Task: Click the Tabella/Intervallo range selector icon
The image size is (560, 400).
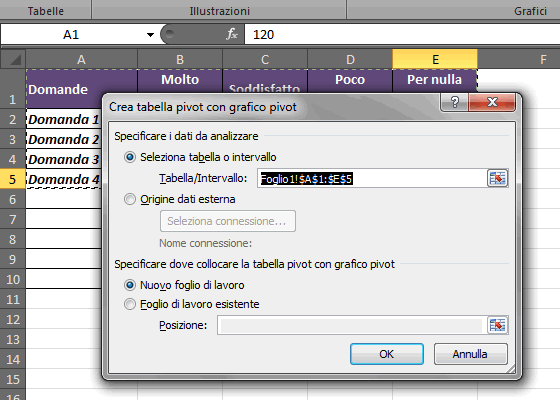Action: click(x=497, y=178)
